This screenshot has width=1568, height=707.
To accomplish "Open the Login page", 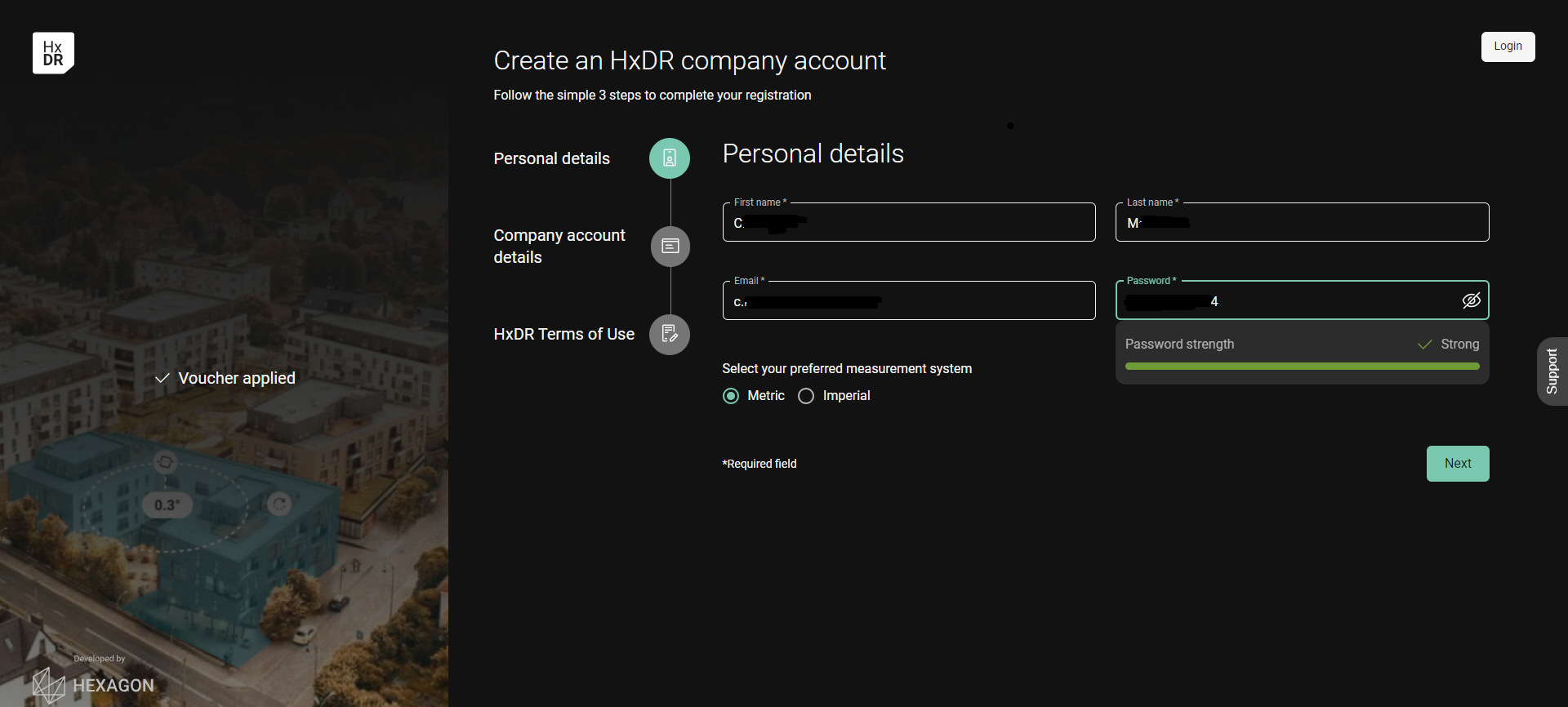I will (x=1508, y=47).
